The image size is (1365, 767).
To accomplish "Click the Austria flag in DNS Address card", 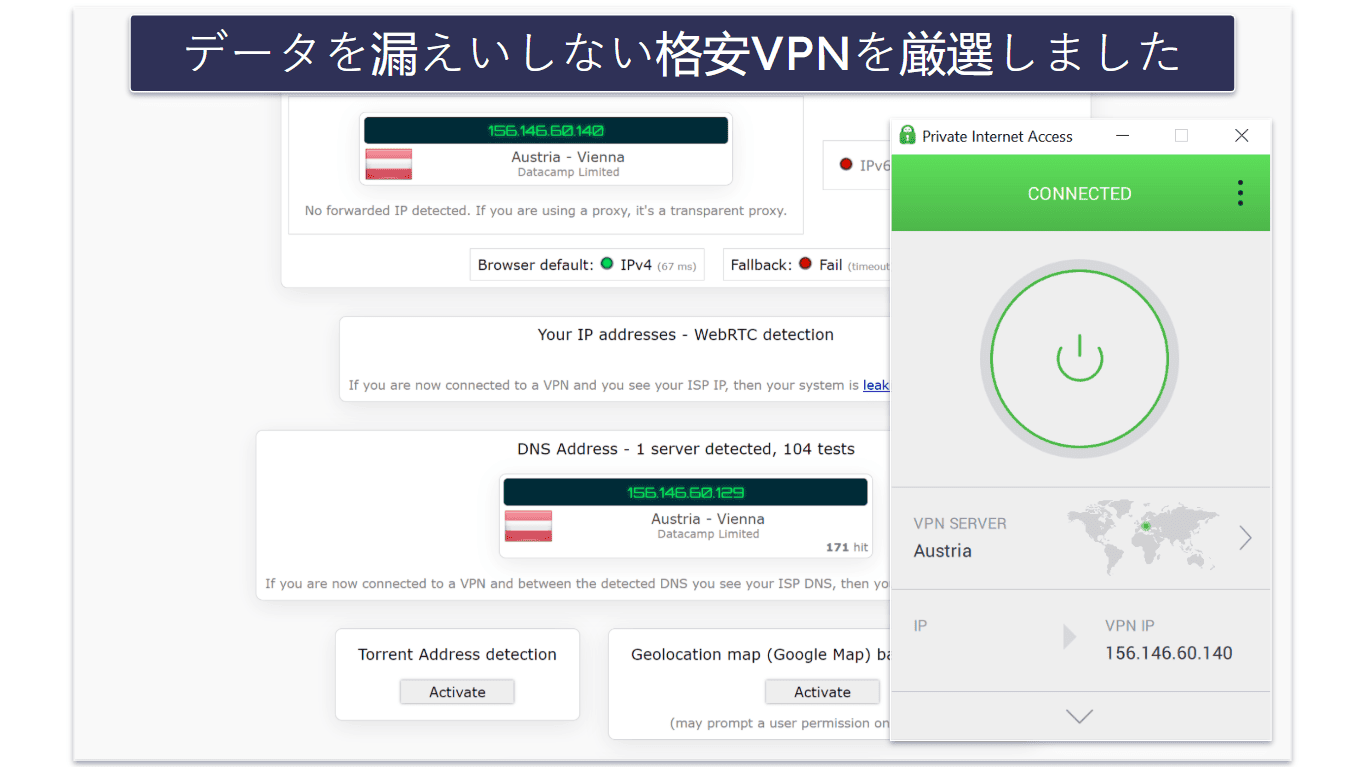I will click(x=528, y=526).
